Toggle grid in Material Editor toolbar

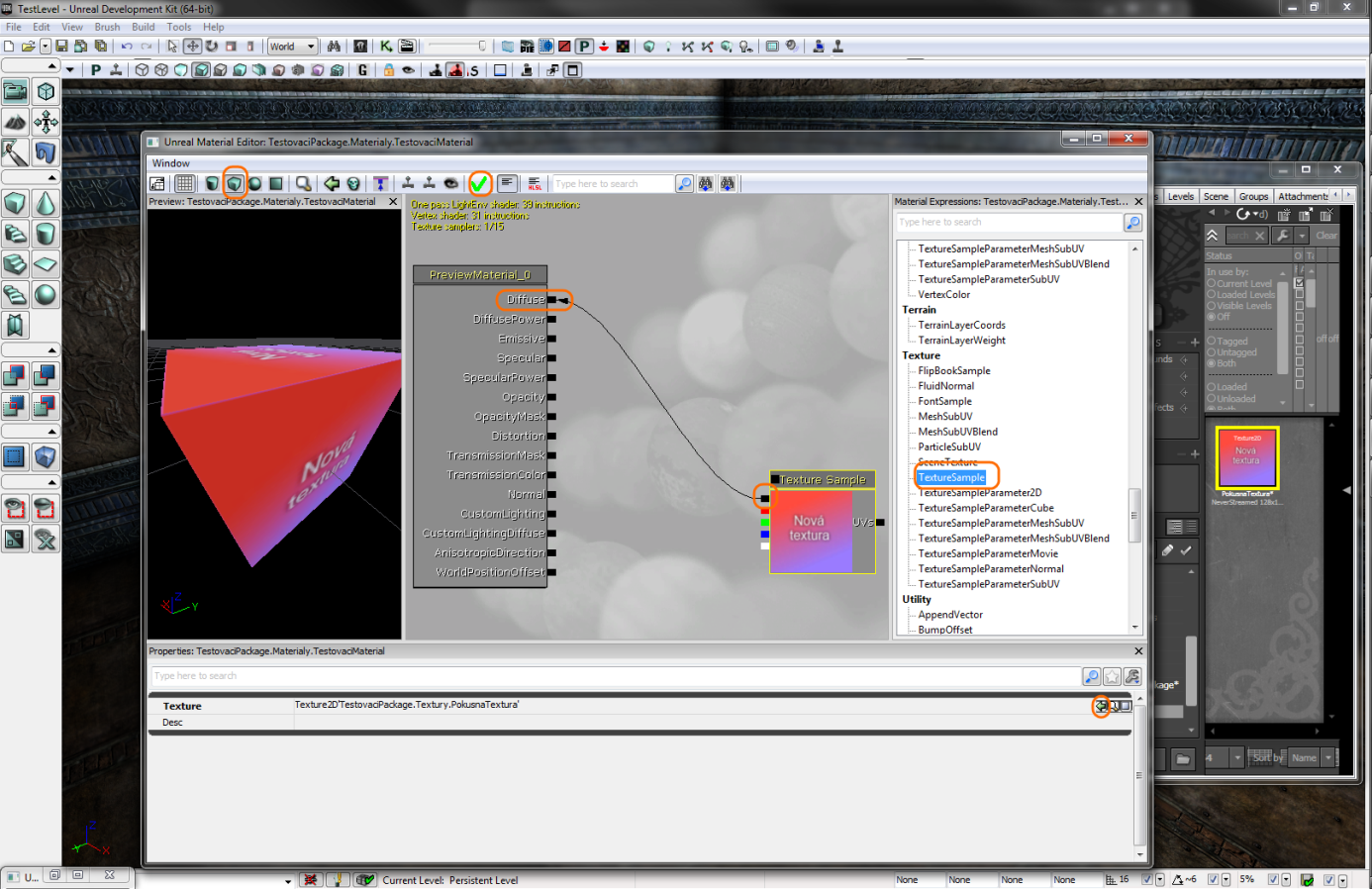pos(184,183)
